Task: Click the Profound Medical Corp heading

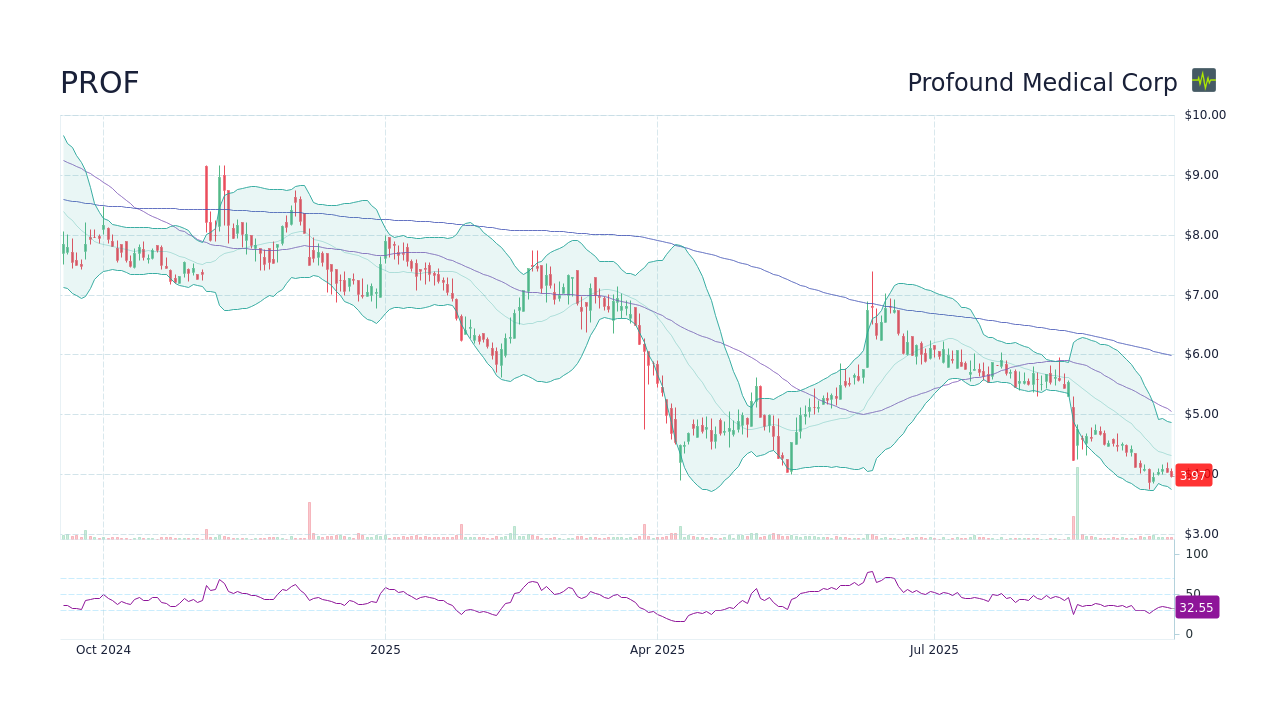Action: [x=1042, y=83]
